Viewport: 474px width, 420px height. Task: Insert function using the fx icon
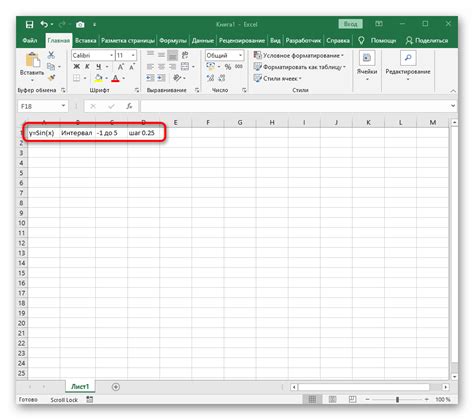[x=129, y=106]
